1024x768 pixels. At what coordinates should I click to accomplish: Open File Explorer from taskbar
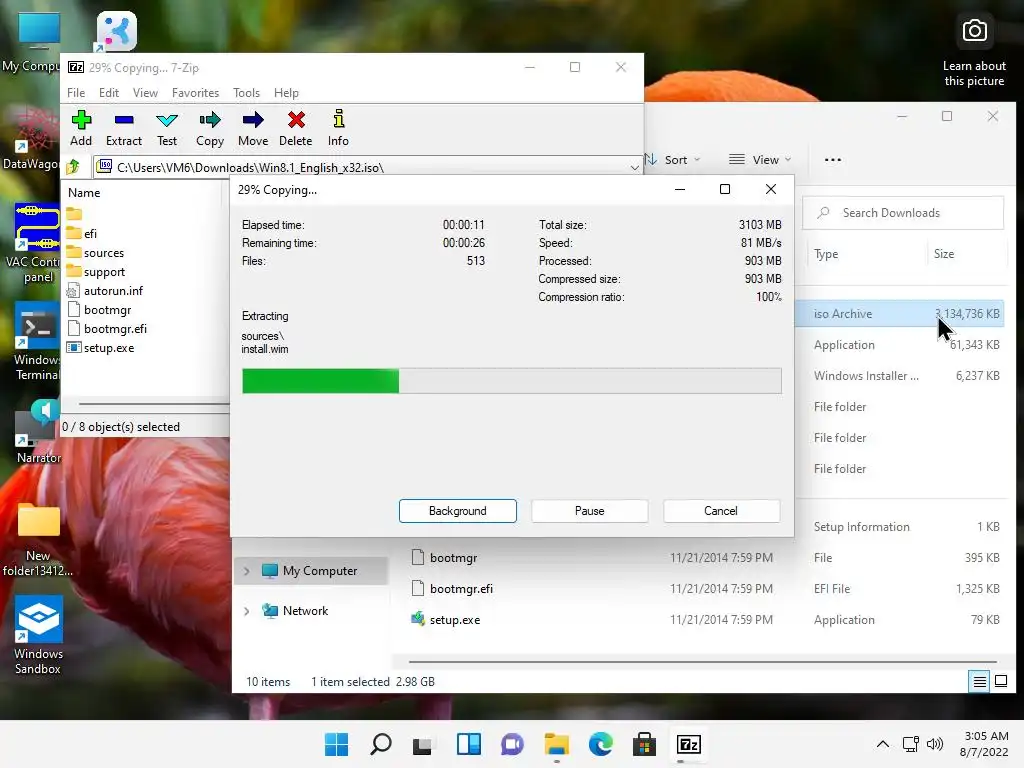click(x=556, y=744)
